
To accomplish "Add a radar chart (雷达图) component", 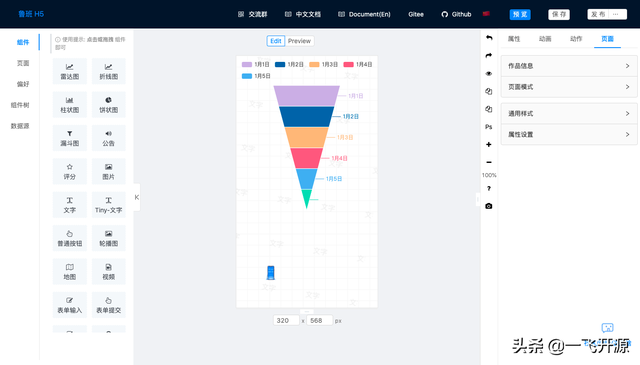I will 69,71.
